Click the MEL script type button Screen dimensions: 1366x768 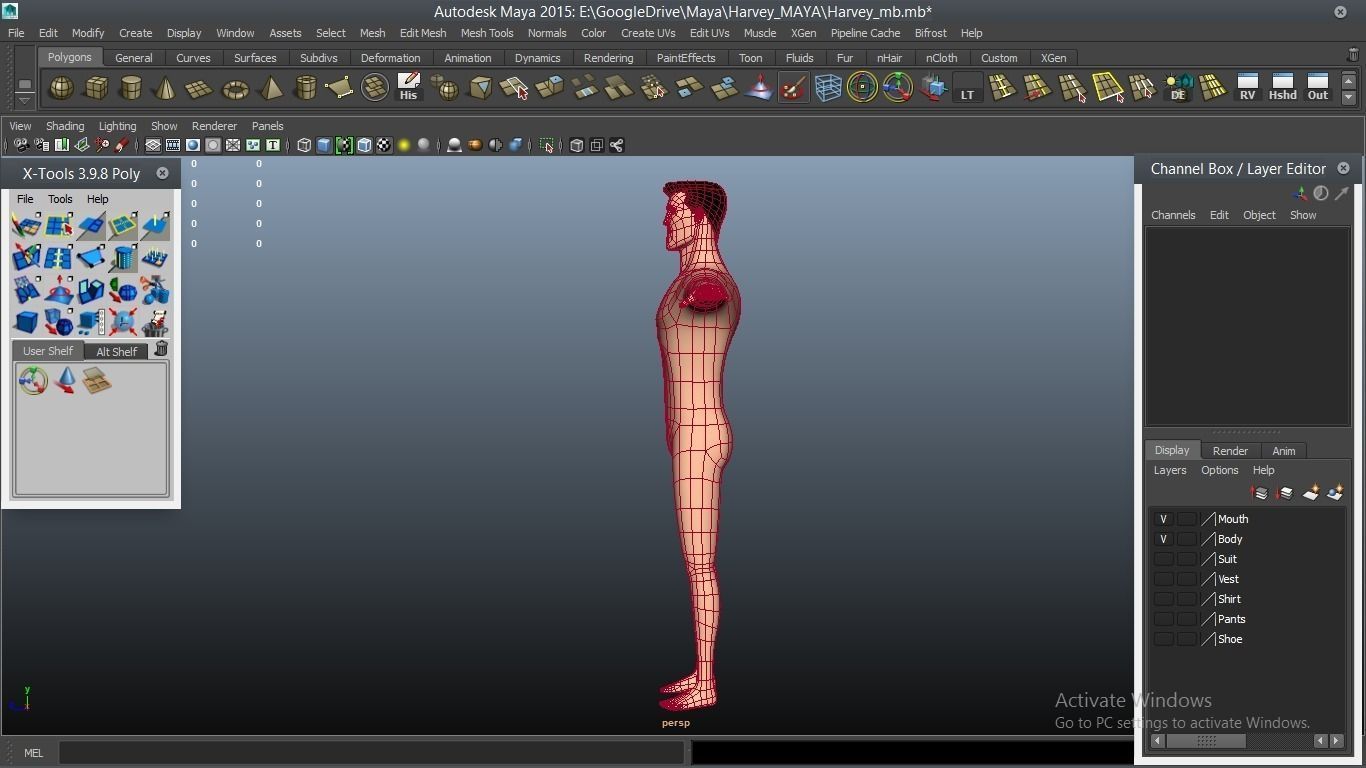tap(33, 753)
